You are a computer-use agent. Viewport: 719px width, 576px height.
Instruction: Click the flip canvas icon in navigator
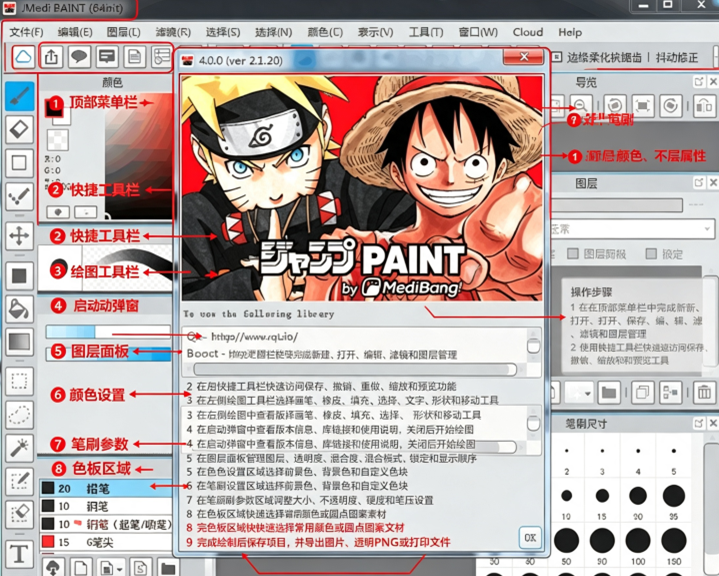[704, 106]
